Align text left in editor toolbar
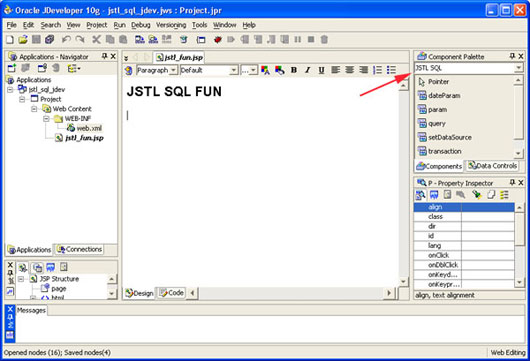 (x=335, y=70)
